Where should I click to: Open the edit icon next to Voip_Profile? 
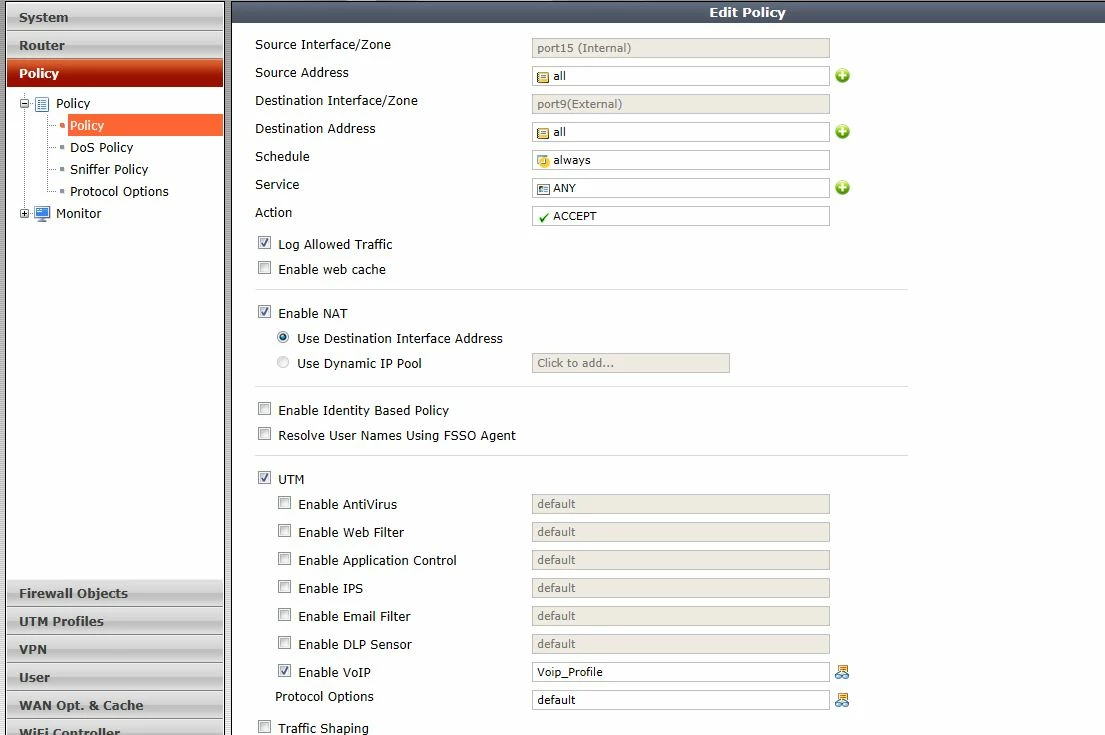[x=841, y=672]
